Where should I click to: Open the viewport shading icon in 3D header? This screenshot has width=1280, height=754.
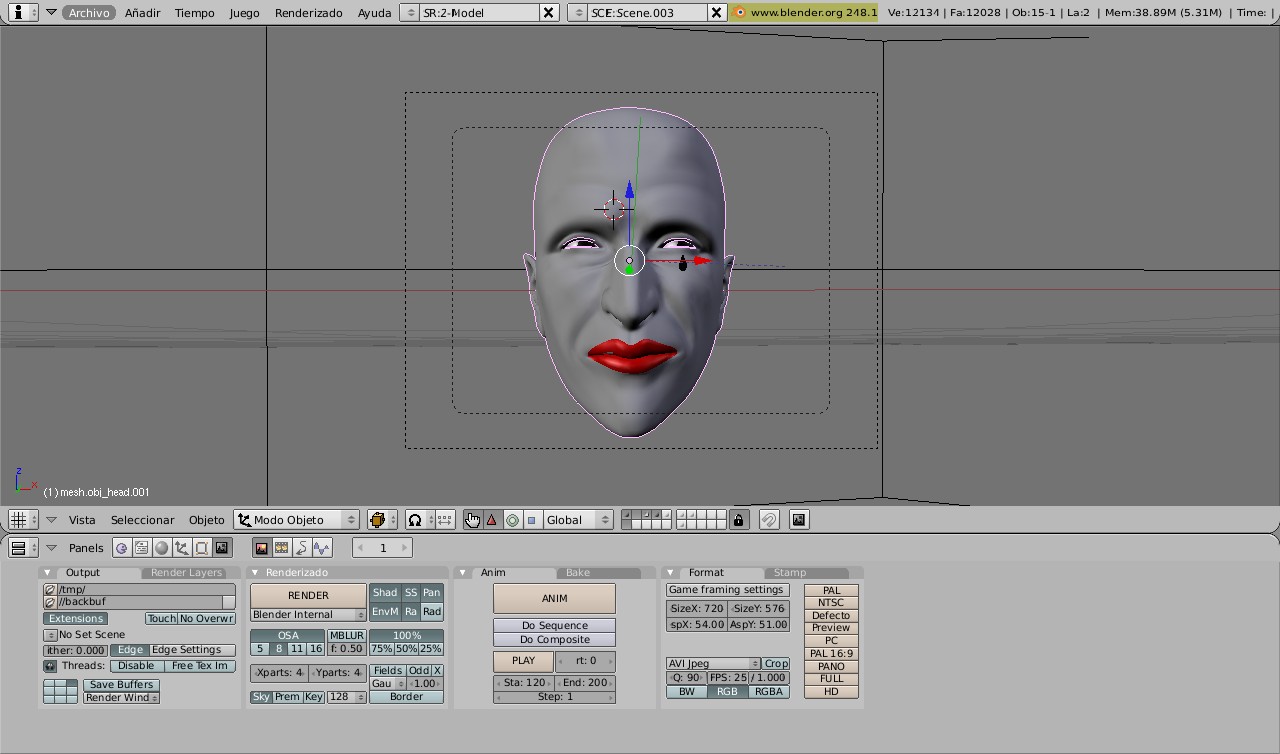point(378,519)
